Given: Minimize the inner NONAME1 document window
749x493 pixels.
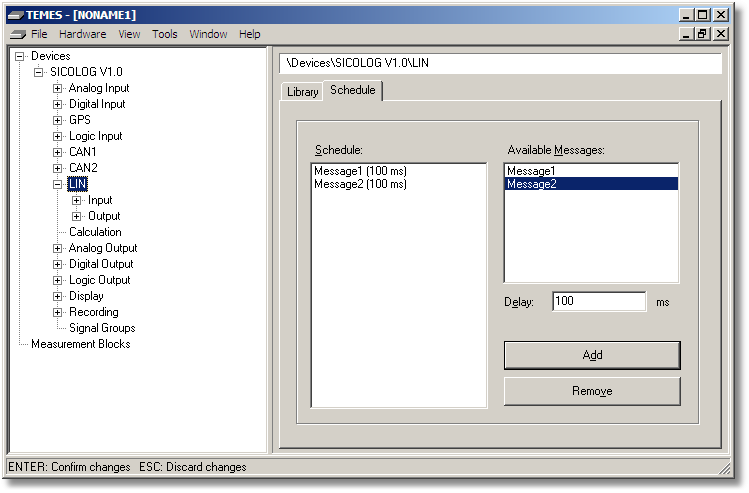Looking at the screenshot, I should tap(686, 34).
